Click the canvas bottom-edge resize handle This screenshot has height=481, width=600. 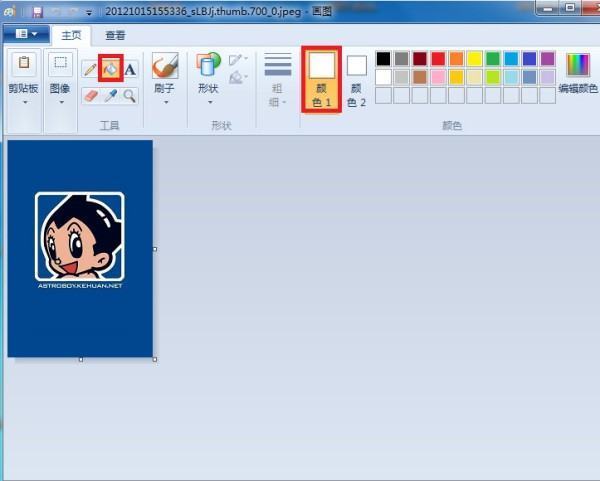click(81, 359)
